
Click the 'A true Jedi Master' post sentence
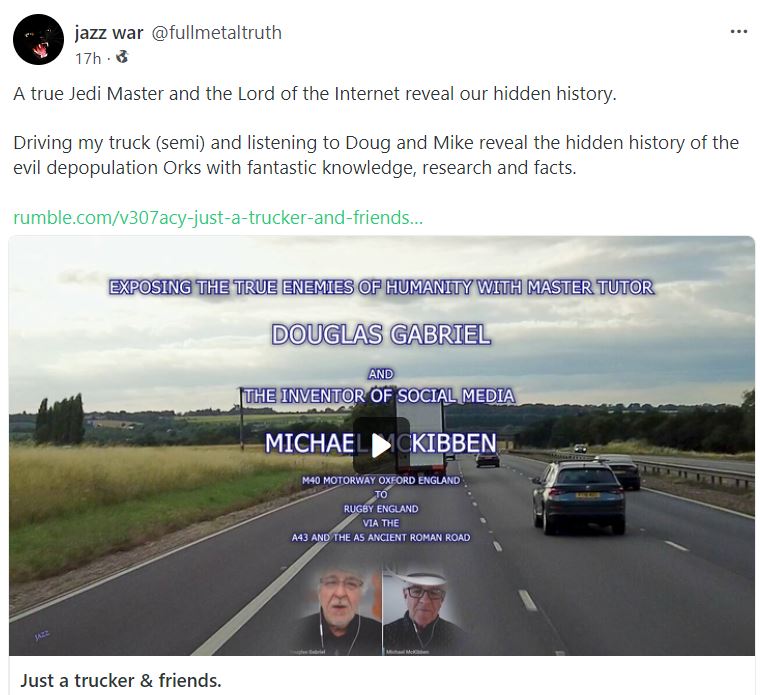[315, 94]
